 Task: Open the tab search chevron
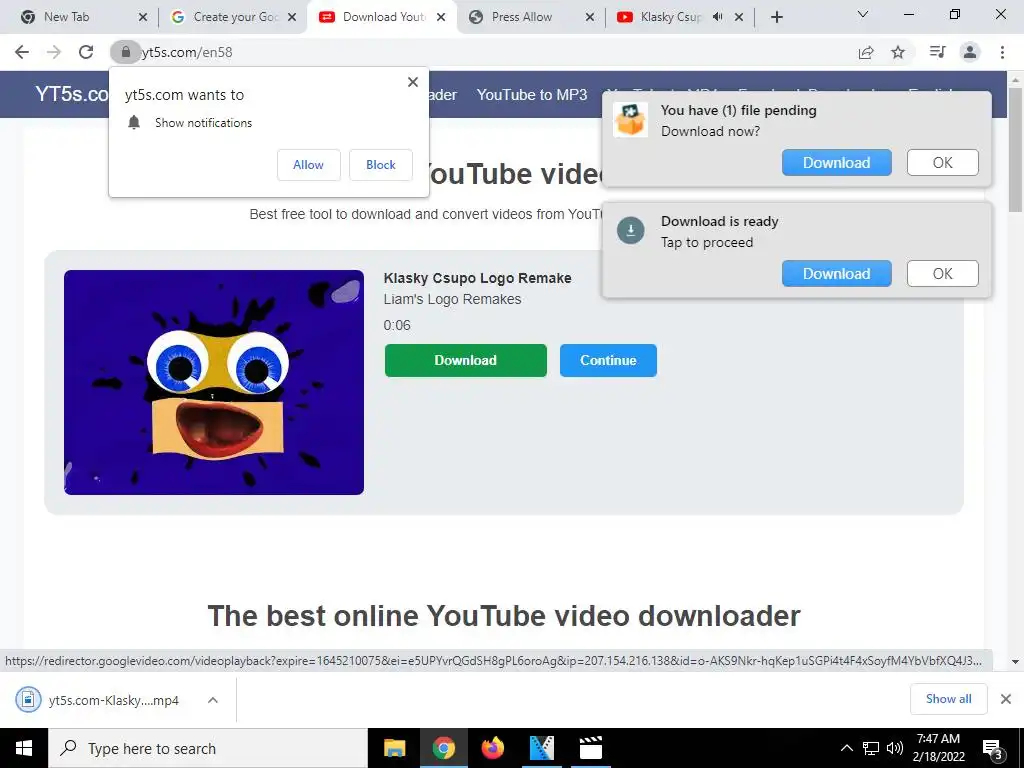(x=863, y=14)
